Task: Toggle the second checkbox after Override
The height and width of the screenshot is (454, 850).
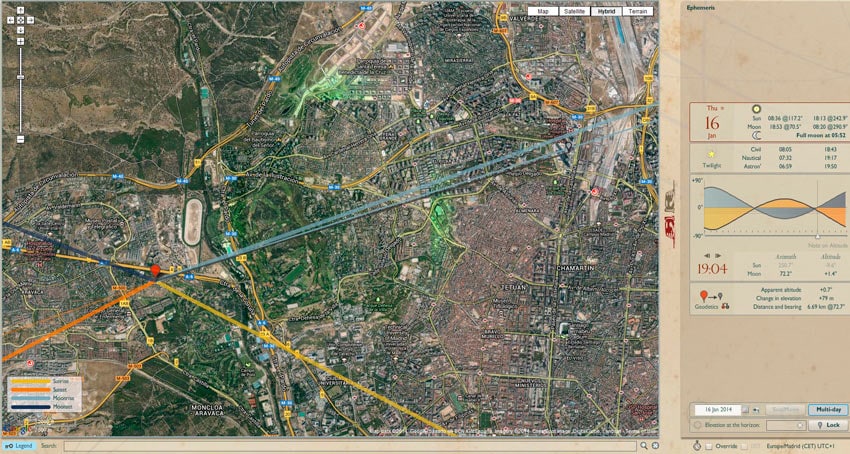Action: click(745, 446)
